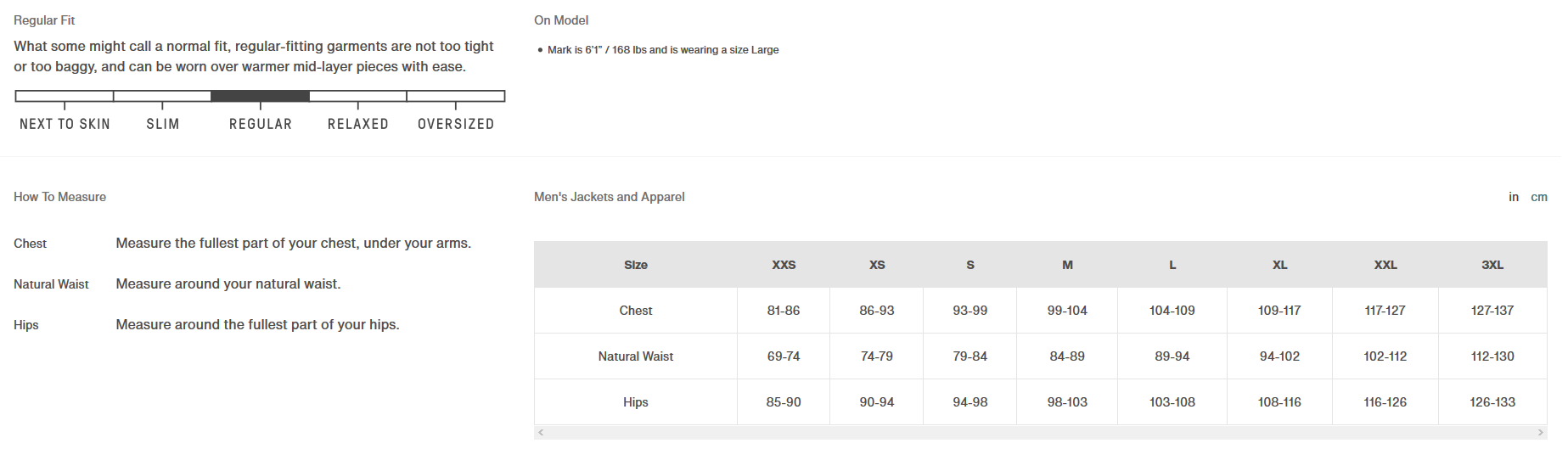Click the scroll left arrow under size table
This screenshot has width=1568, height=460.
pyautogui.click(x=541, y=433)
